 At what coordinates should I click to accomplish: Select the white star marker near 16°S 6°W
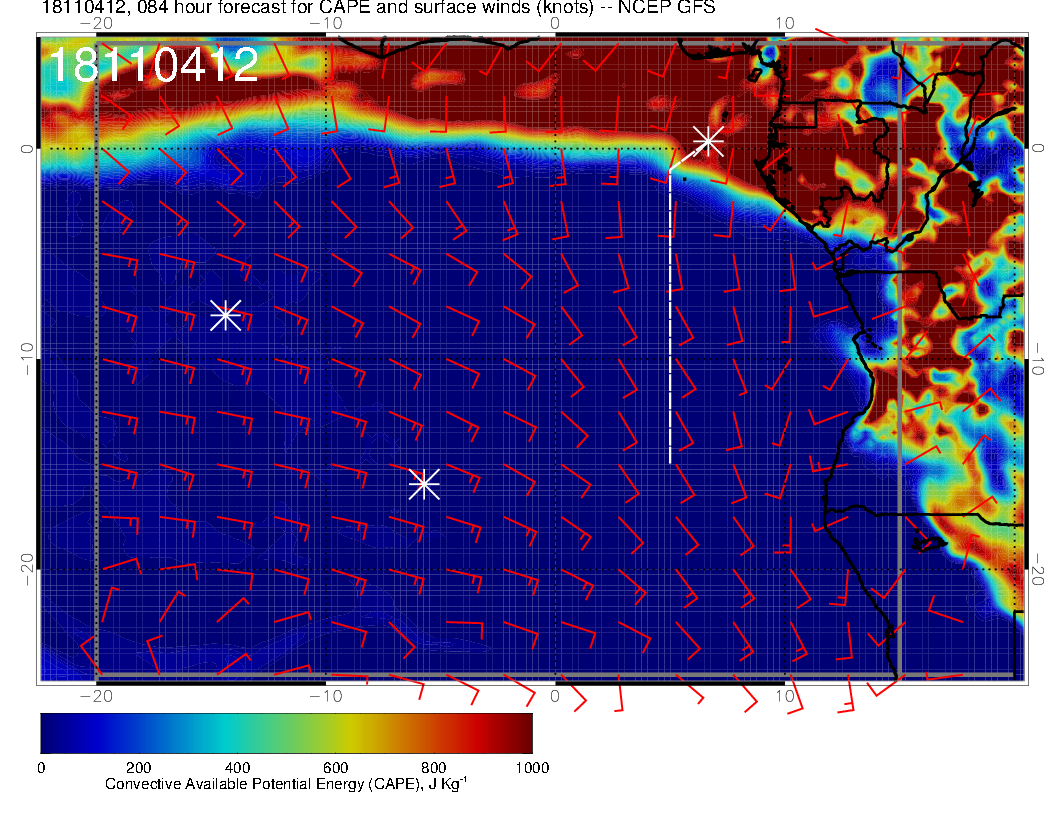424,484
